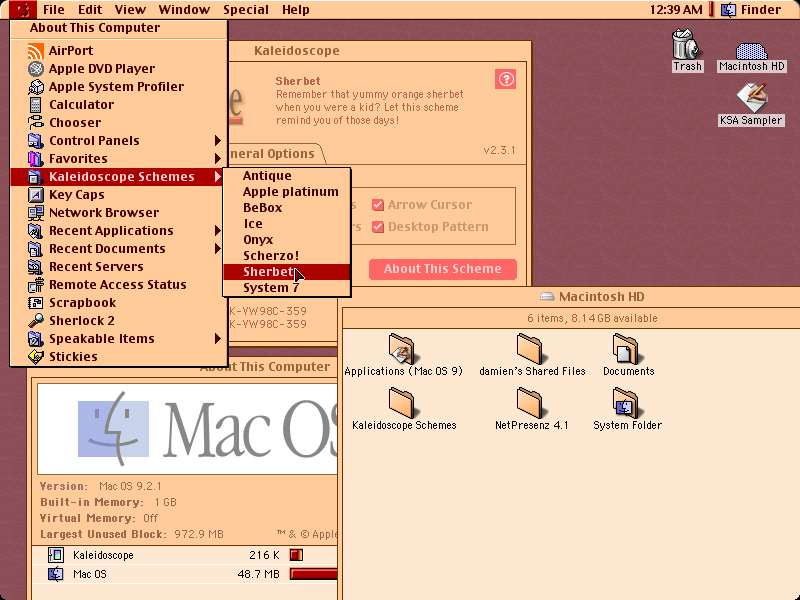This screenshot has height=600, width=800.
Task: Choose the Apple platinum scheme
Action: click(x=287, y=192)
